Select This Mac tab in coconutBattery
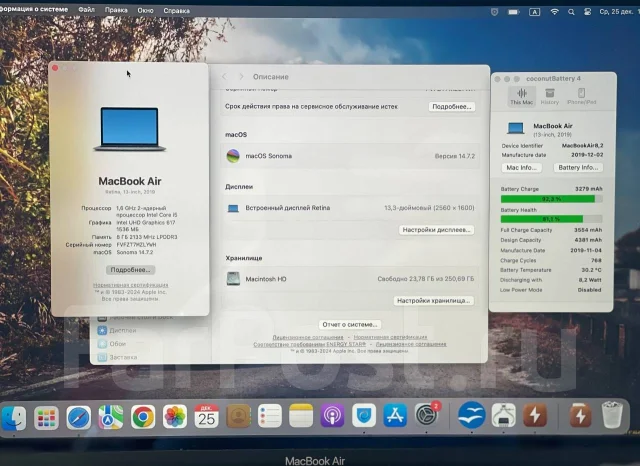The width and height of the screenshot is (640, 466). click(x=521, y=97)
